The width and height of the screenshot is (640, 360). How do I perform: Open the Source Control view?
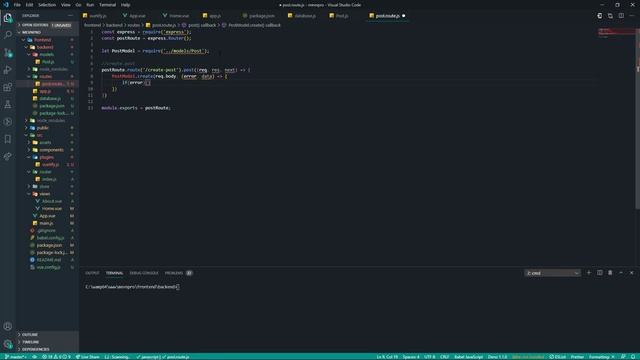8,53
